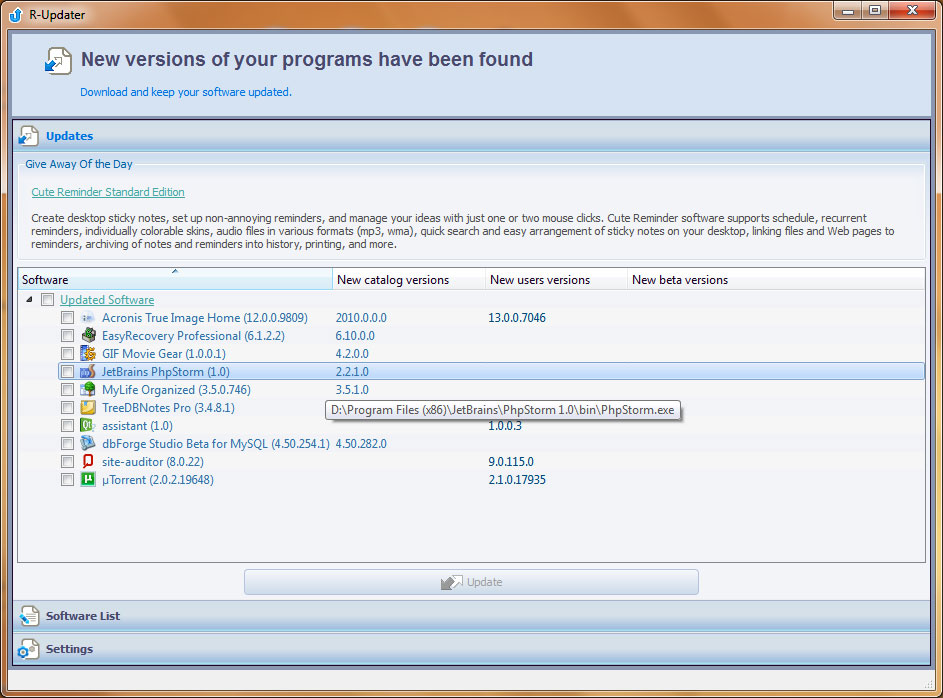This screenshot has width=943, height=698.
Task: Open the Settings panel
Action: pos(472,649)
